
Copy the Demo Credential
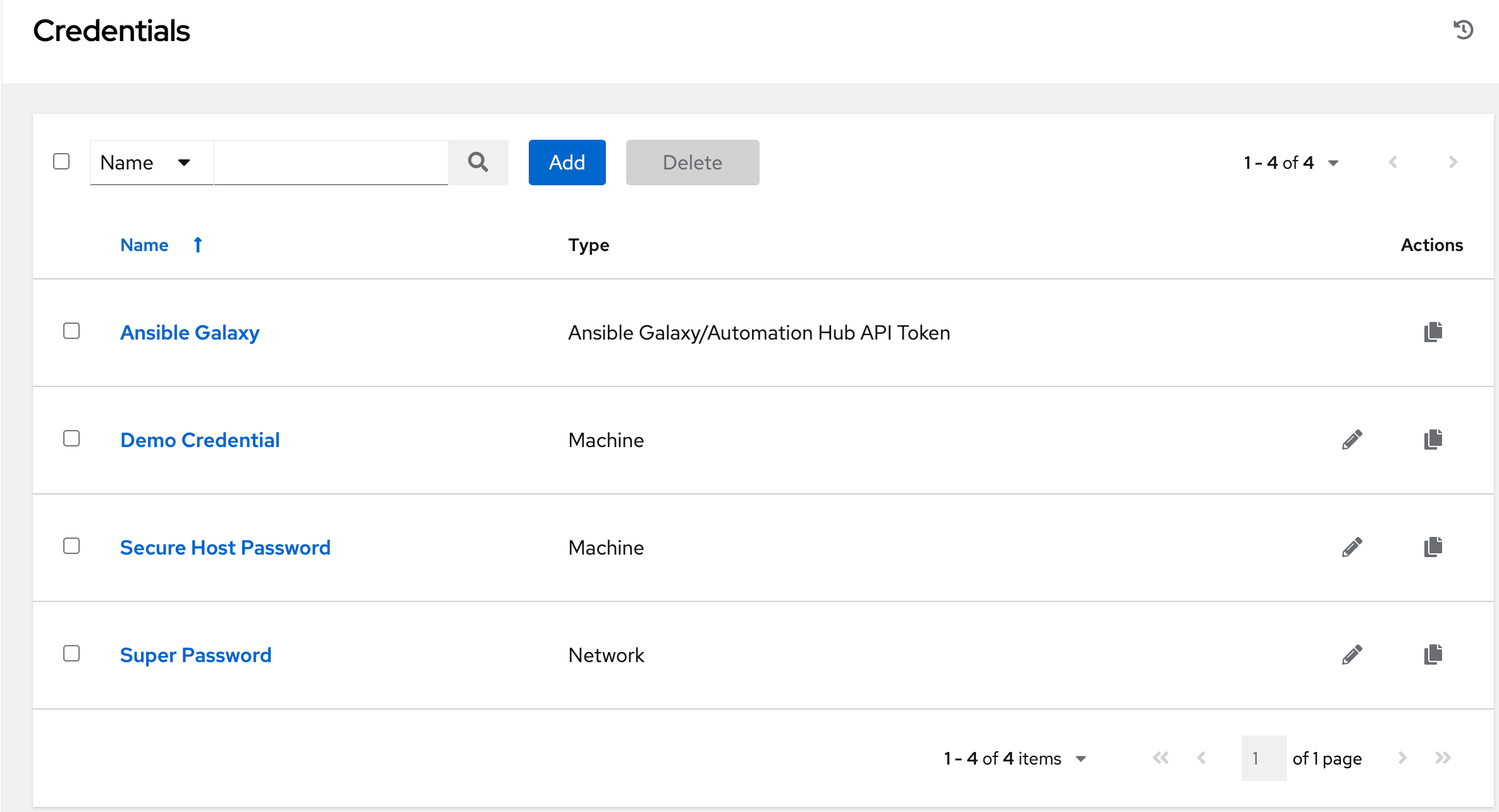click(x=1433, y=440)
